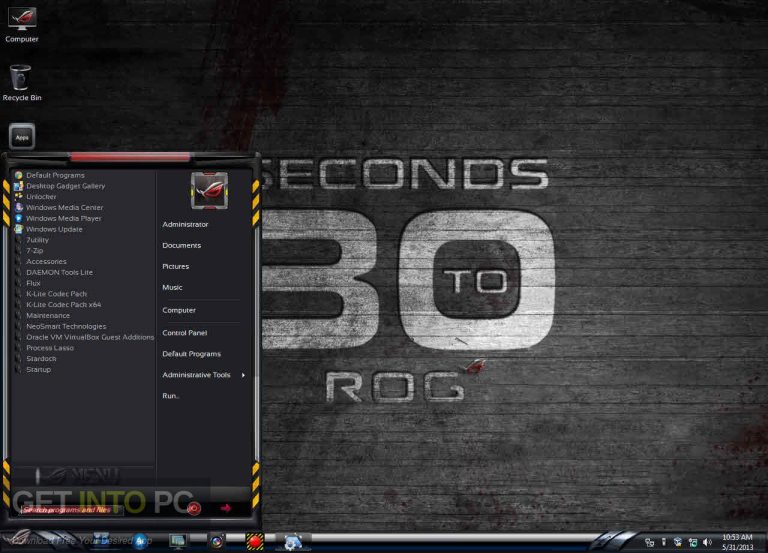This screenshot has height=553, width=768.
Task: Open the network tray icon
Action: click(649, 542)
